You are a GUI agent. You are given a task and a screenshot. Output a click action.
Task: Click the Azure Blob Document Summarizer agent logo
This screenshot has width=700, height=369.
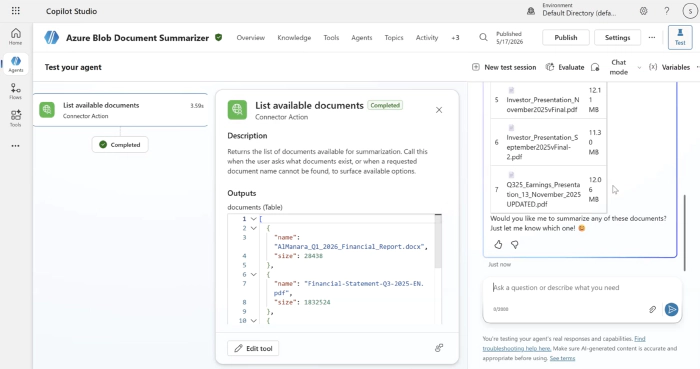click(52, 37)
